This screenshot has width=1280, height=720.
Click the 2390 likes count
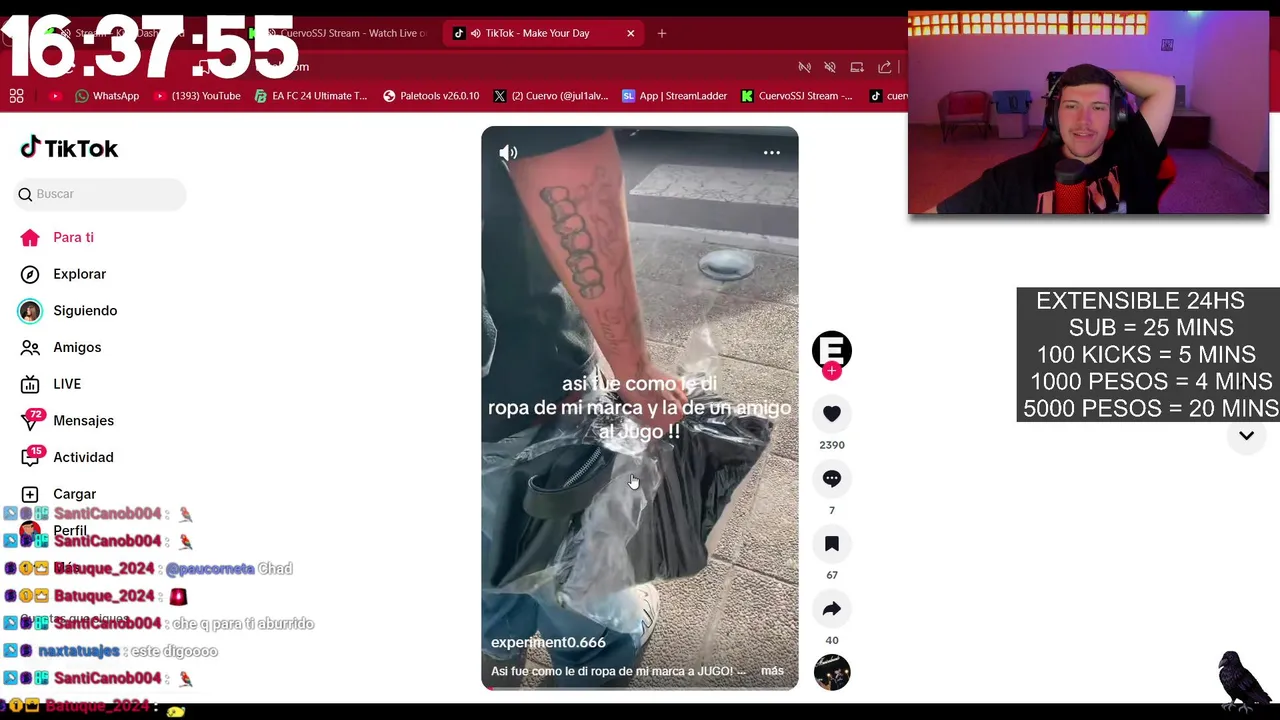(x=831, y=445)
